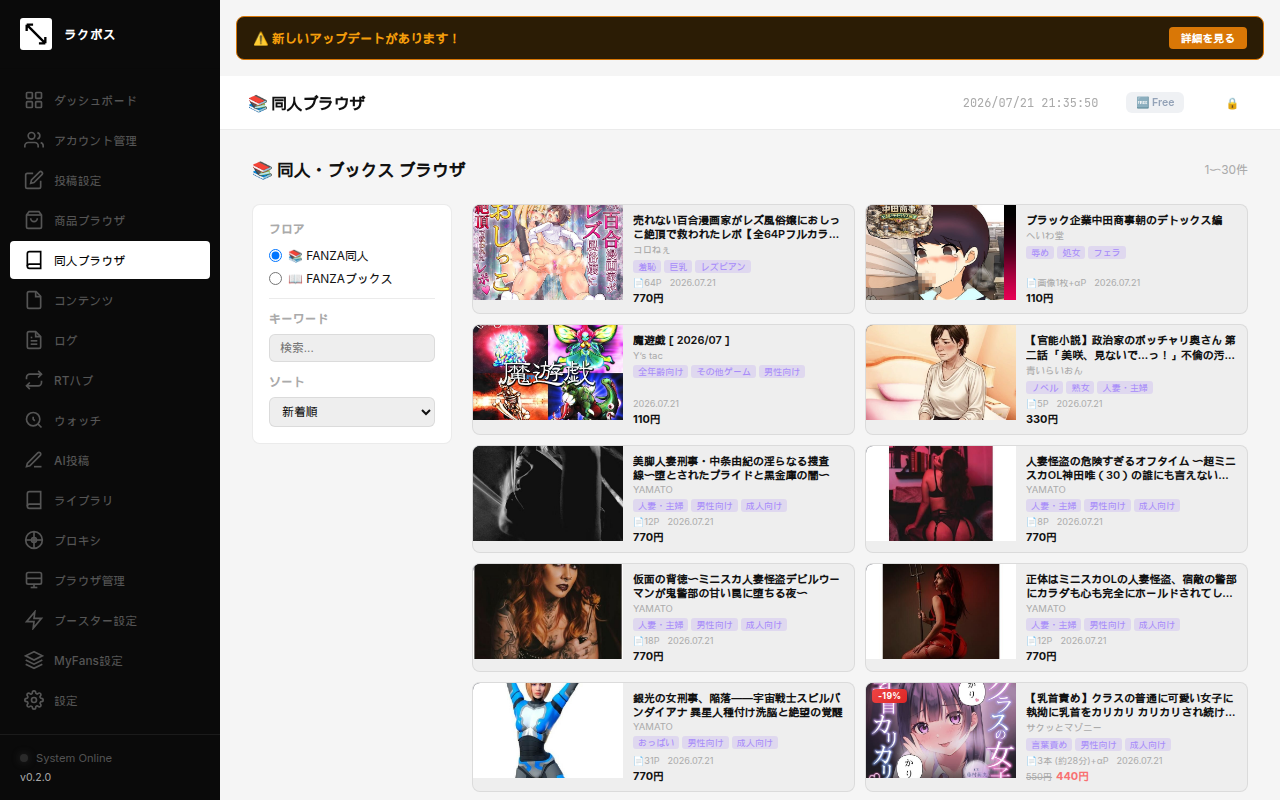Click the Free plan badge
The height and width of the screenshot is (800, 1280).
pyautogui.click(x=1155, y=103)
